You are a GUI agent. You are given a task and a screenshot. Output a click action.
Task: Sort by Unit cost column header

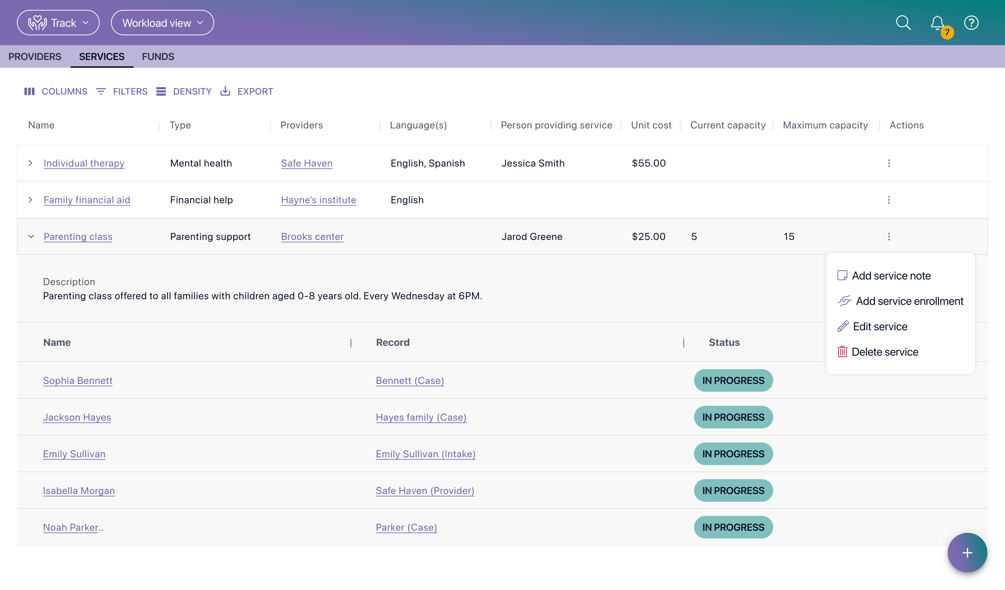click(651, 125)
